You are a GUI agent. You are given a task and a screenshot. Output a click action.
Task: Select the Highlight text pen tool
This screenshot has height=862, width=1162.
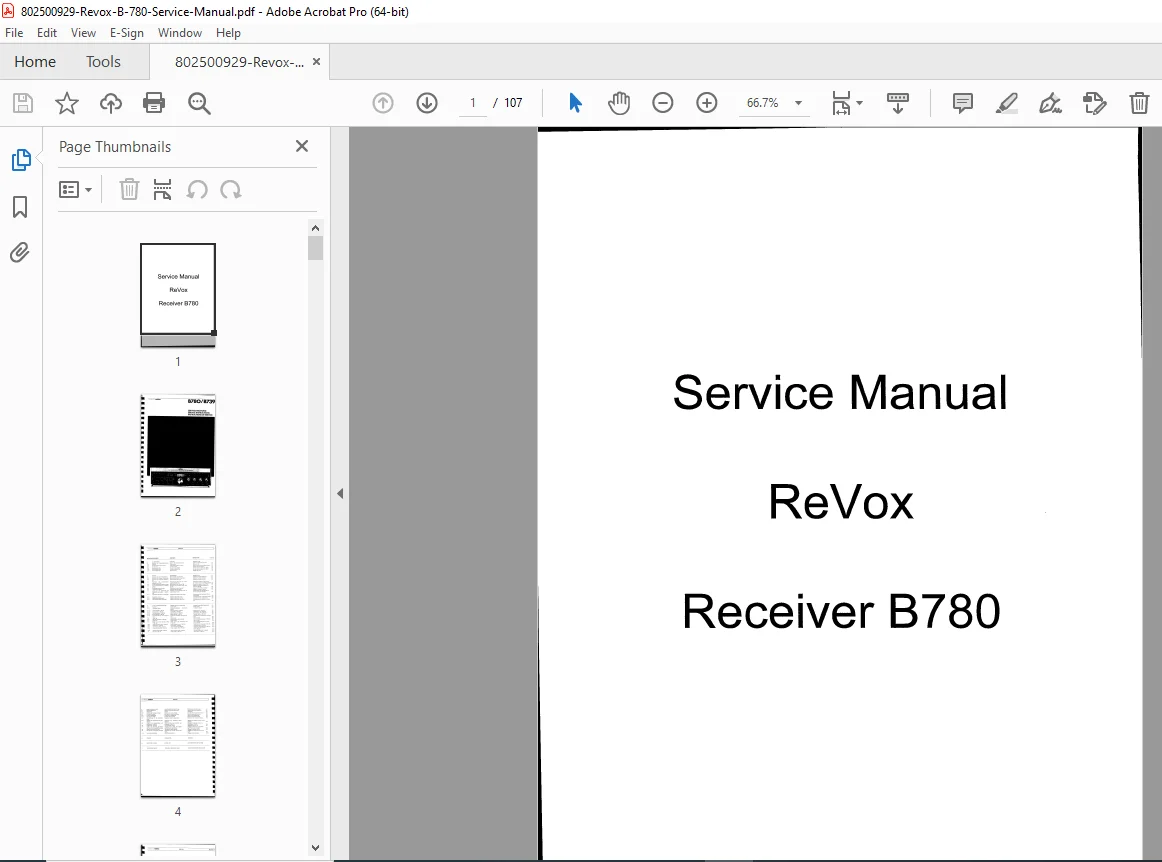(x=1006, y=103)
